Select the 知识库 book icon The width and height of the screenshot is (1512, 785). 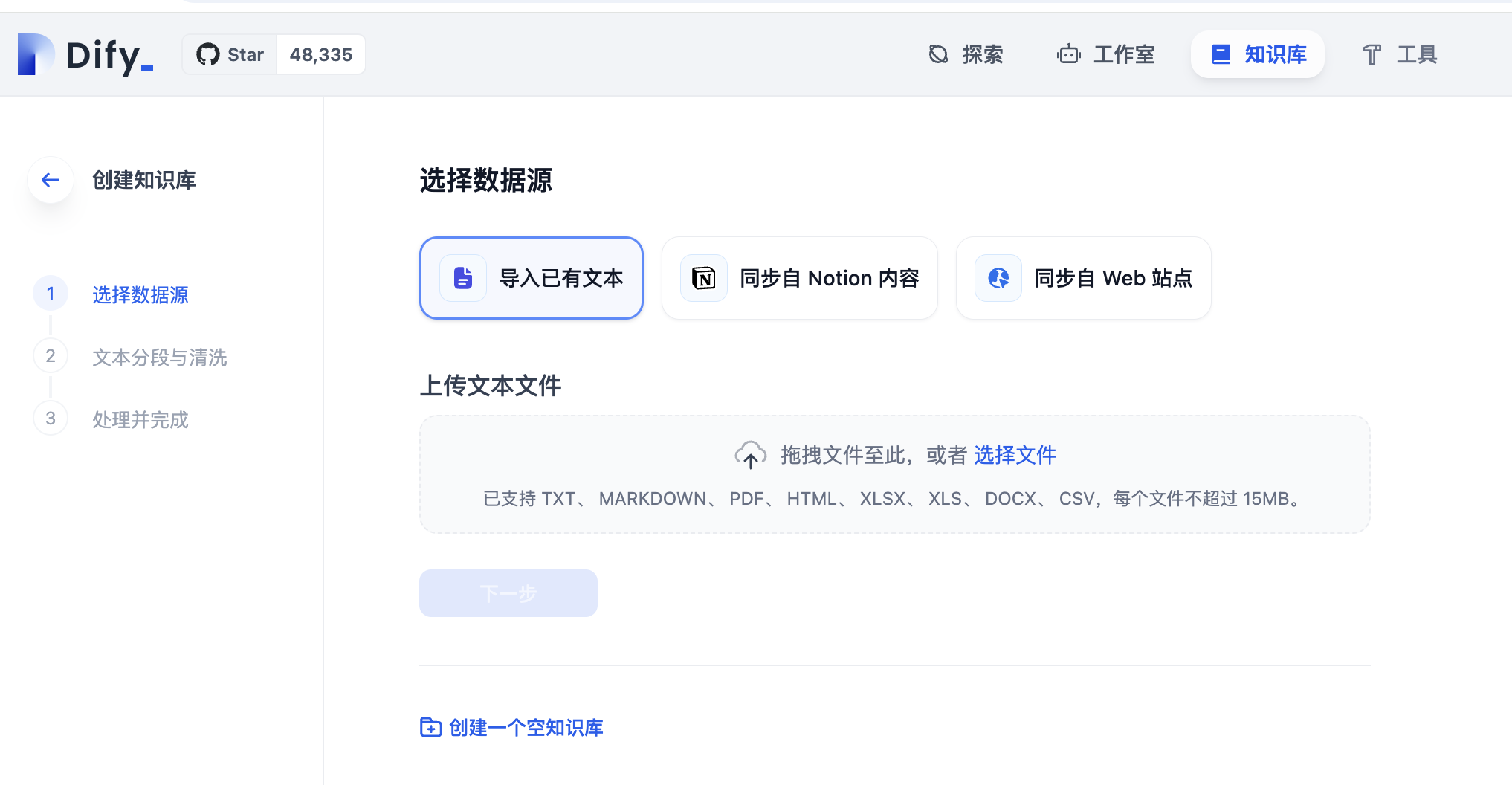pos(1220,54)
